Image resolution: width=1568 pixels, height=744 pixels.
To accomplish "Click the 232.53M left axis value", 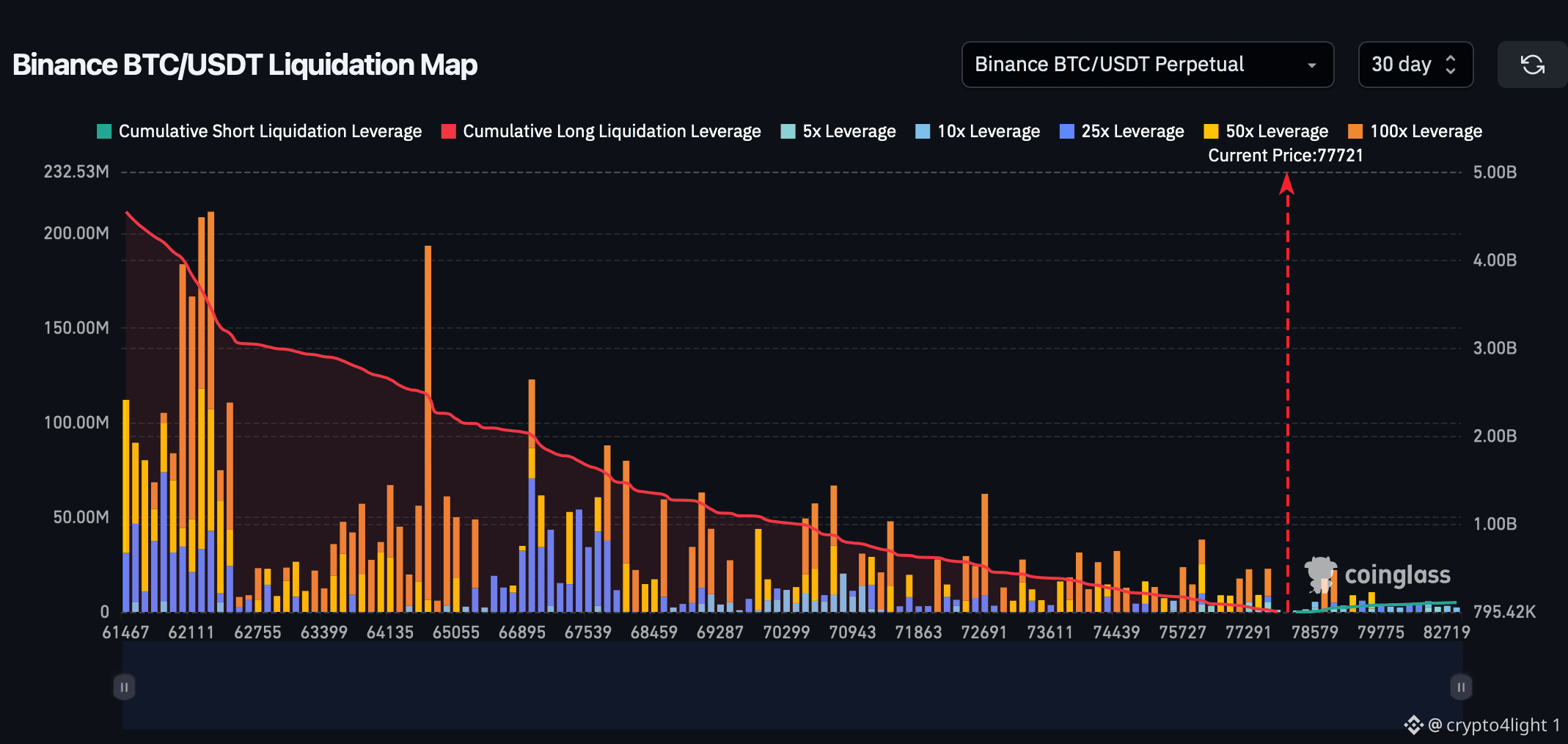I will pos(76,172).
